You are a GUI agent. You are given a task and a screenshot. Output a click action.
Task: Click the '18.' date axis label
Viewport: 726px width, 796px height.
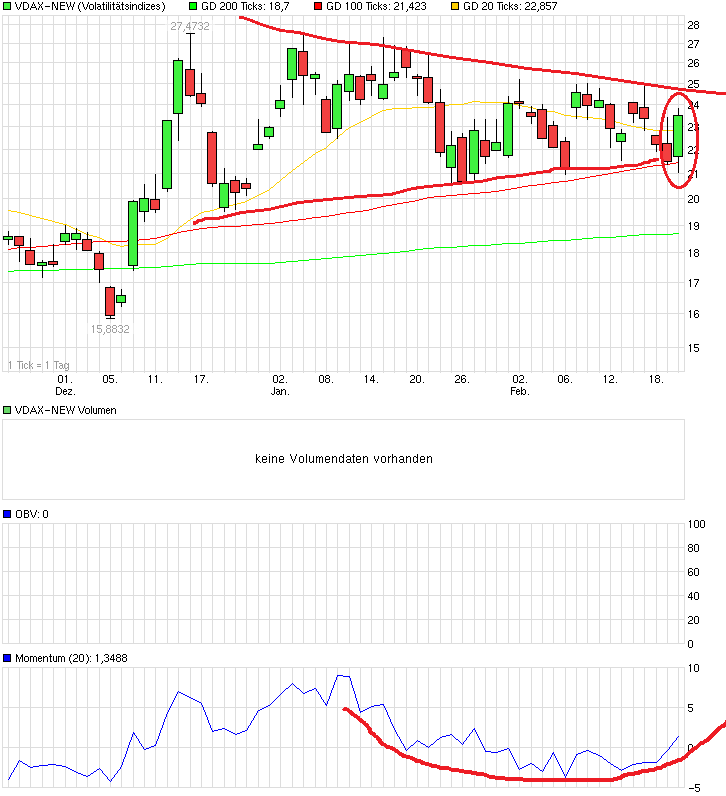pos(656,379)
